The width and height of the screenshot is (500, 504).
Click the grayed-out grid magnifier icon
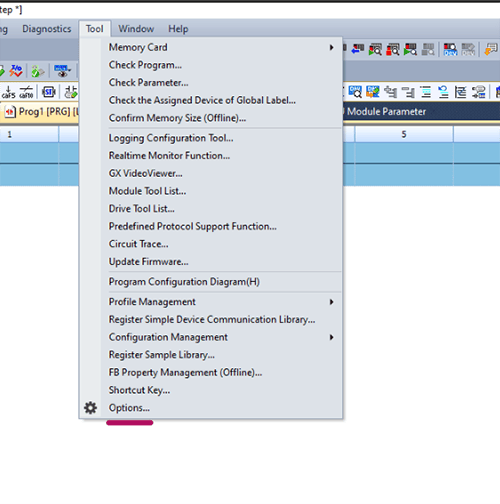428,49
